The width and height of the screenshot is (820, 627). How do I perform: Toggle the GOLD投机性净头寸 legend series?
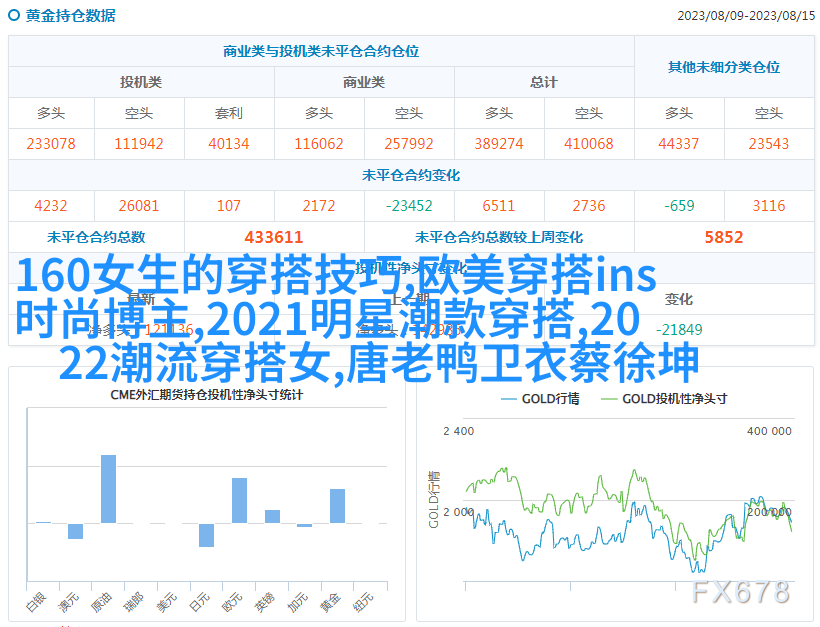coord(664,399)
